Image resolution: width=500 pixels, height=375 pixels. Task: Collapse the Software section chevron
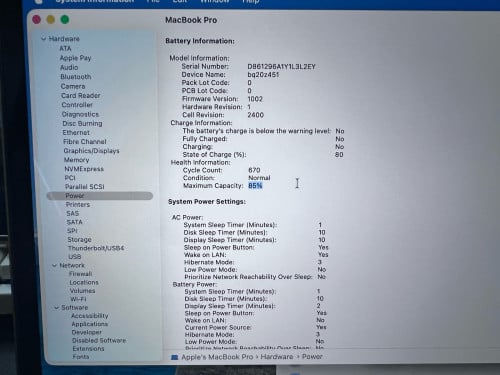(57, 308)
